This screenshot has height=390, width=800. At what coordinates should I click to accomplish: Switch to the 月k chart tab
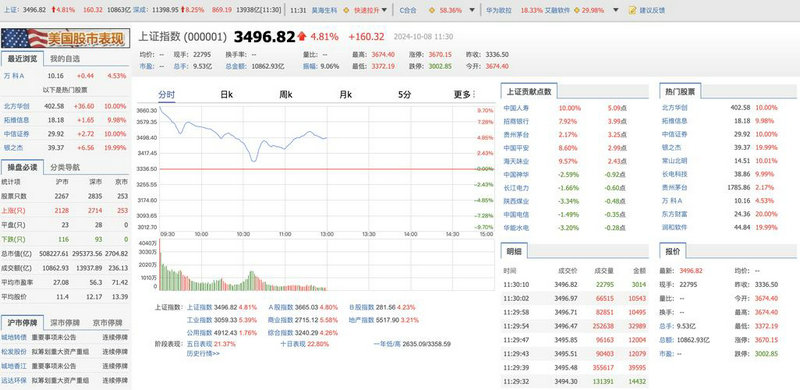[x=346, y=94]
